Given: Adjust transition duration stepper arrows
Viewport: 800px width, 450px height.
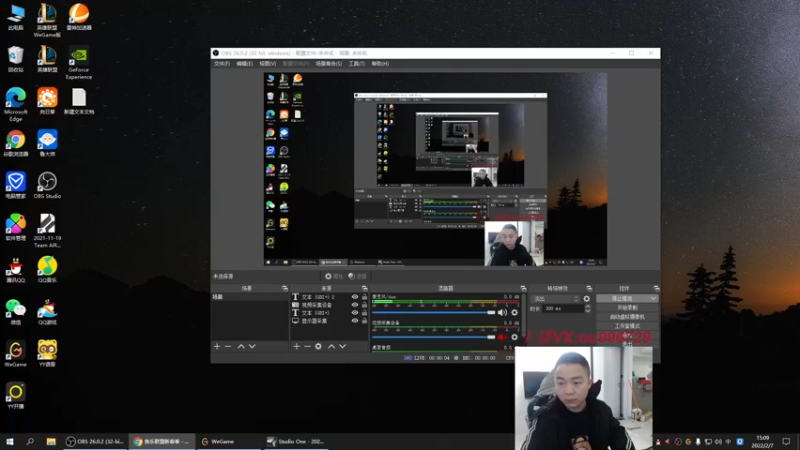Looking at the screenshot, I should pos(587,309).
